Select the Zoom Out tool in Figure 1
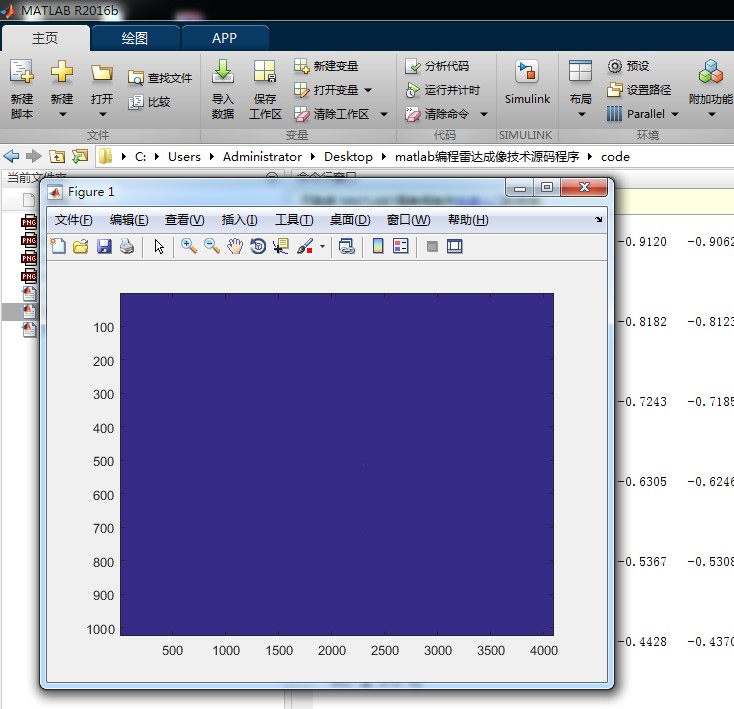 212,246
